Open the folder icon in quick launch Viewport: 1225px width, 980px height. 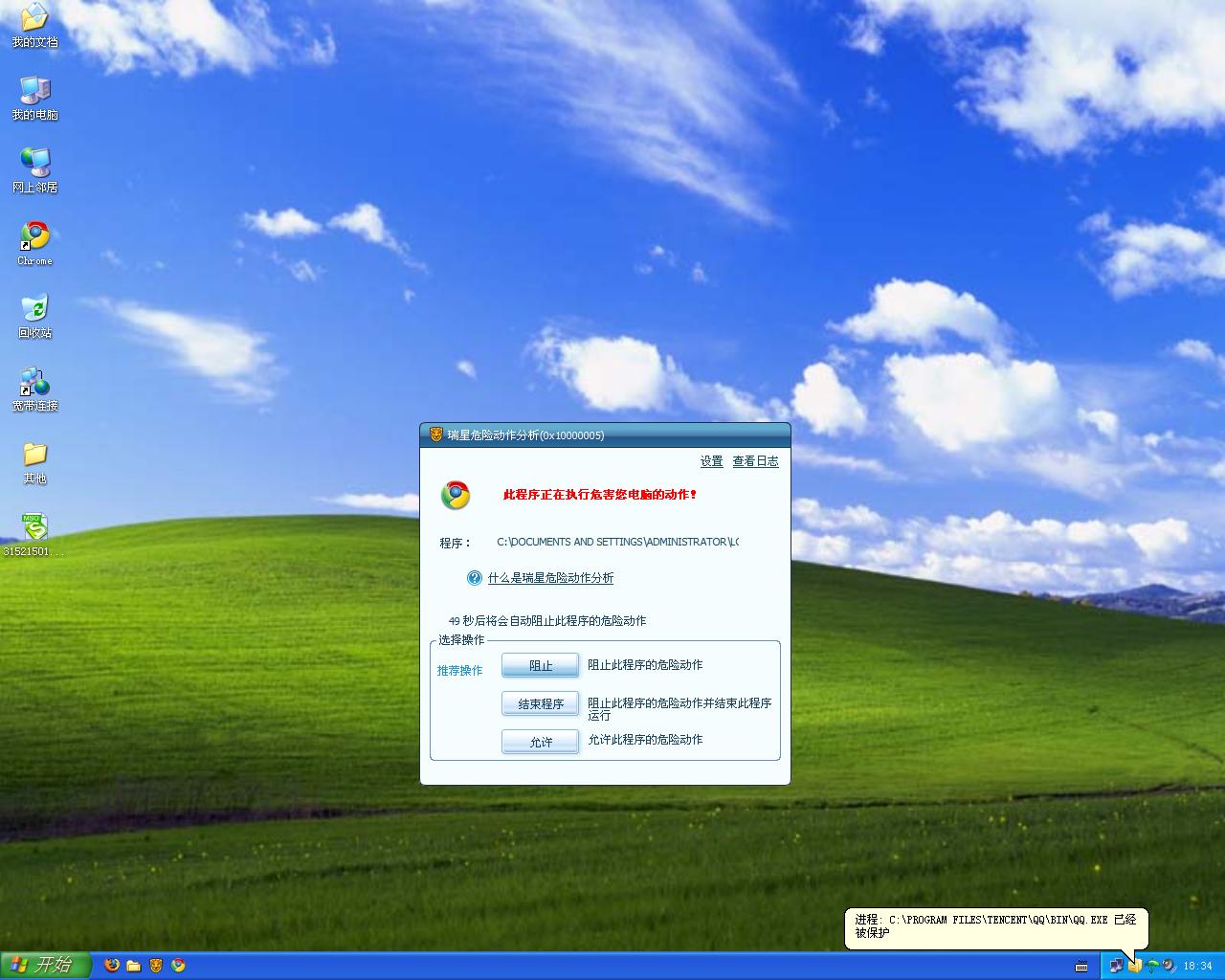pos(134,965)
